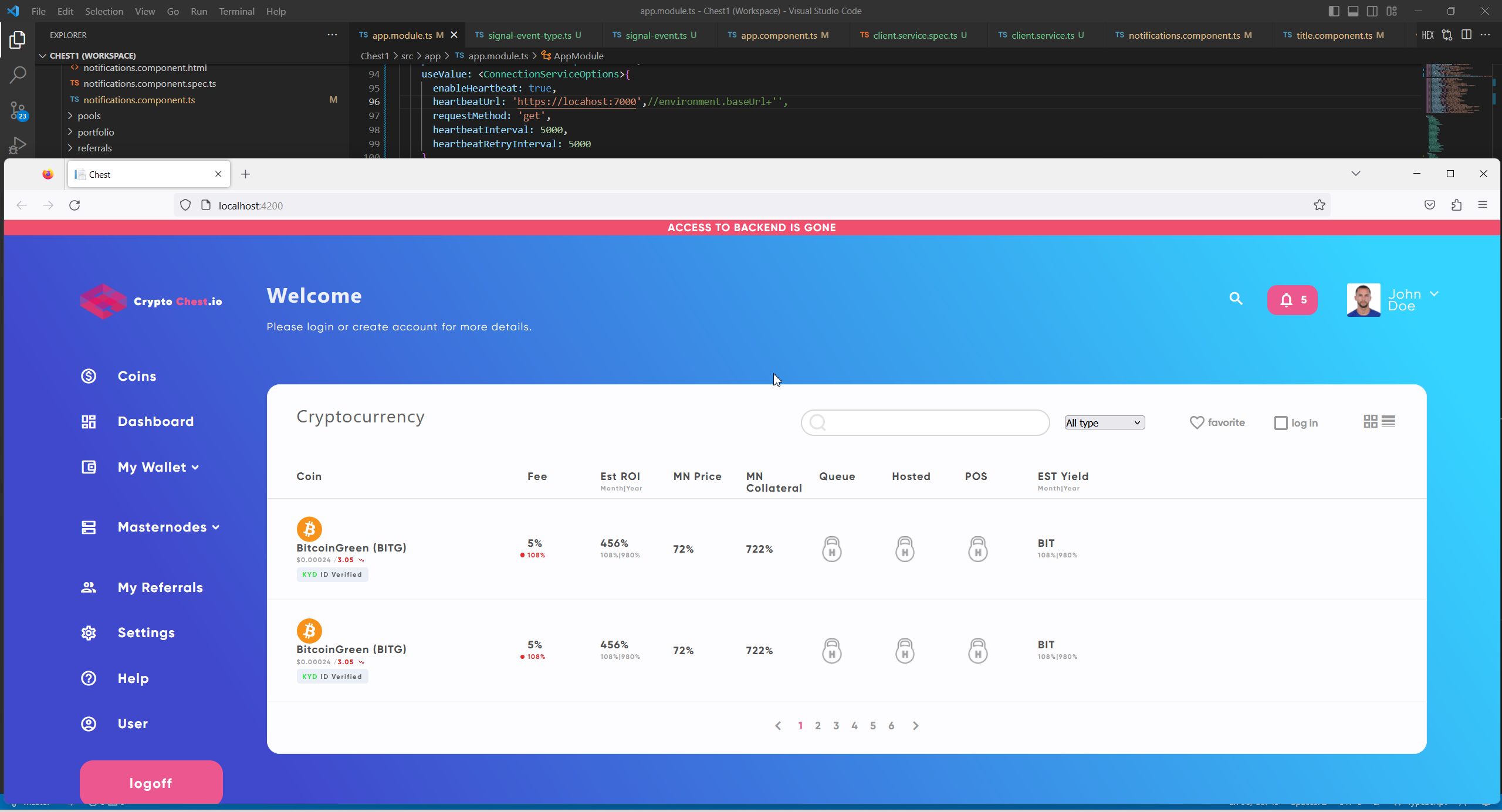
Task: Expand the portfolio folder in Explorer
Action: tap(96, 132)
